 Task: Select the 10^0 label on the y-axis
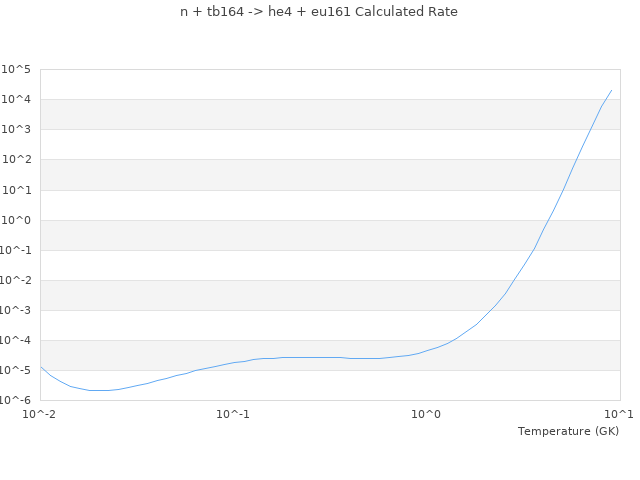(16, 220)
